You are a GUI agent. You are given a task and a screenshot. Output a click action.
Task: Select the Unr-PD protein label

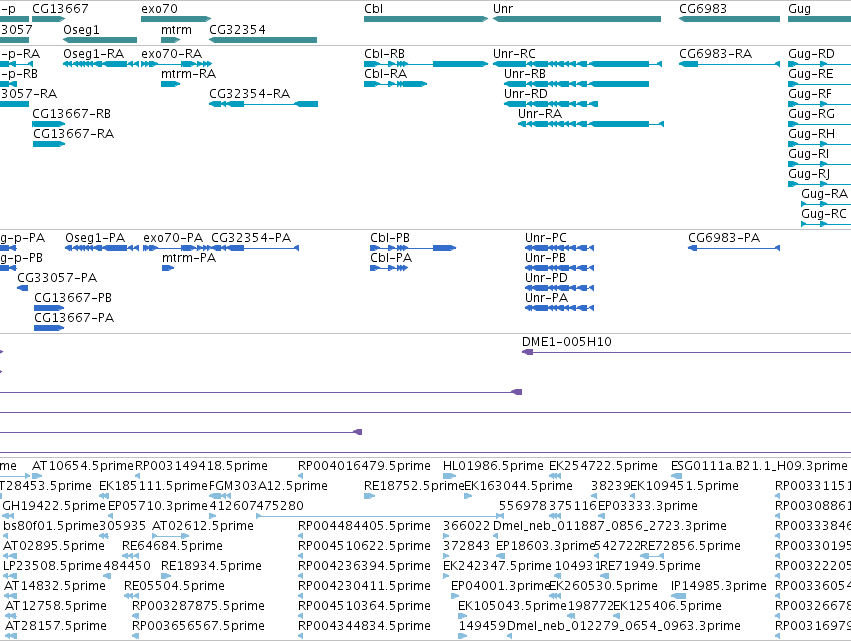[x=546, y=278]
